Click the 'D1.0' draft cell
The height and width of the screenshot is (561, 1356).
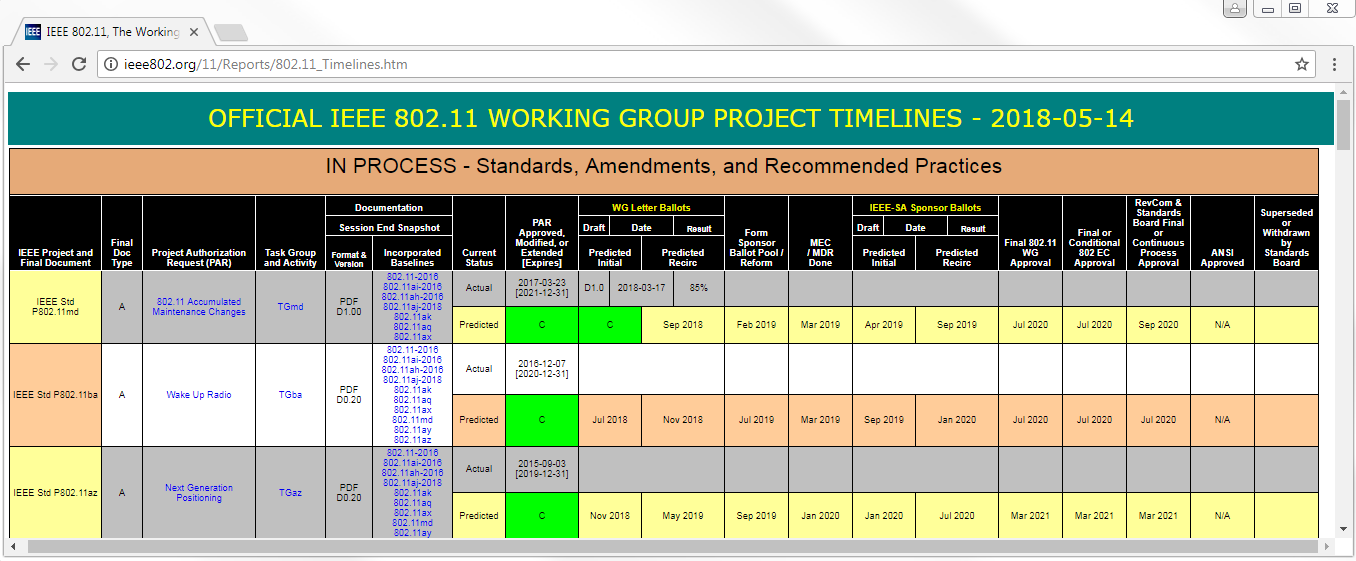(594, 288)
